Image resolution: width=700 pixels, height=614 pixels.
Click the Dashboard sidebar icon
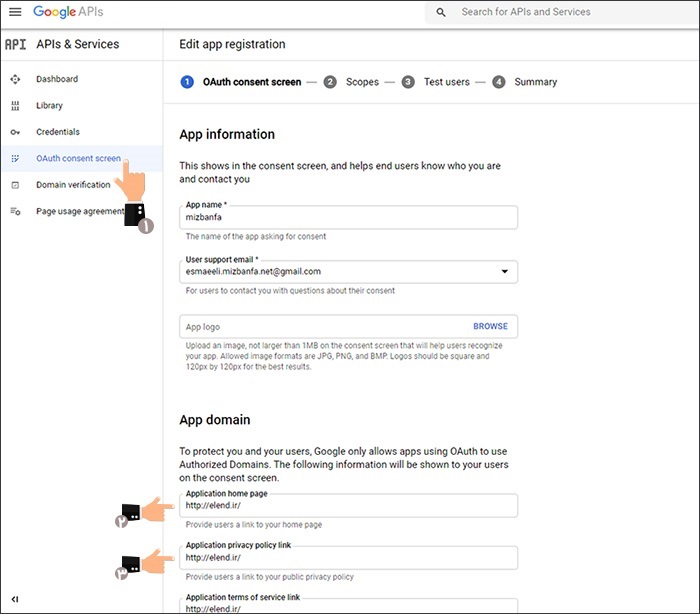coord(15,79)
